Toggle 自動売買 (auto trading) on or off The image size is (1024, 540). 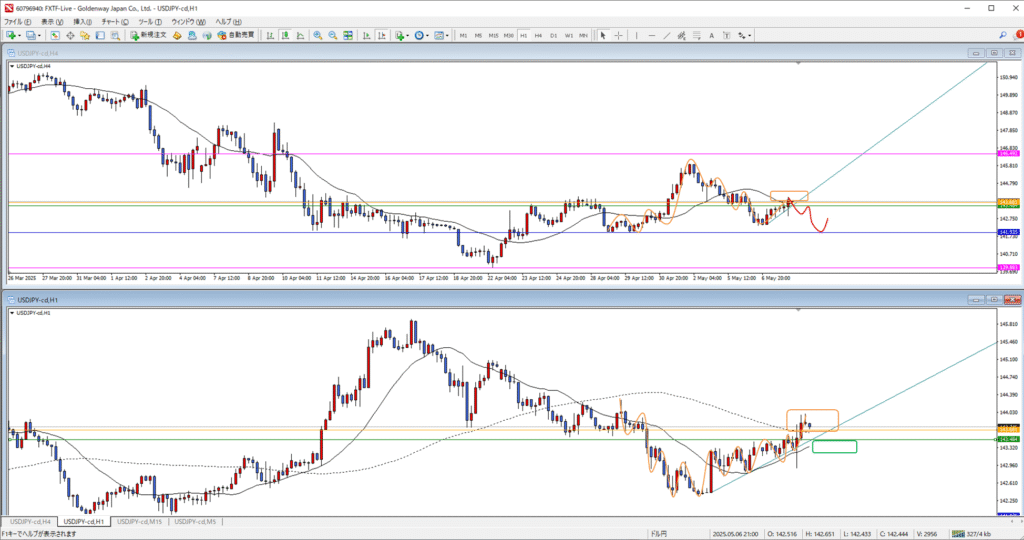tap(235, 35)
